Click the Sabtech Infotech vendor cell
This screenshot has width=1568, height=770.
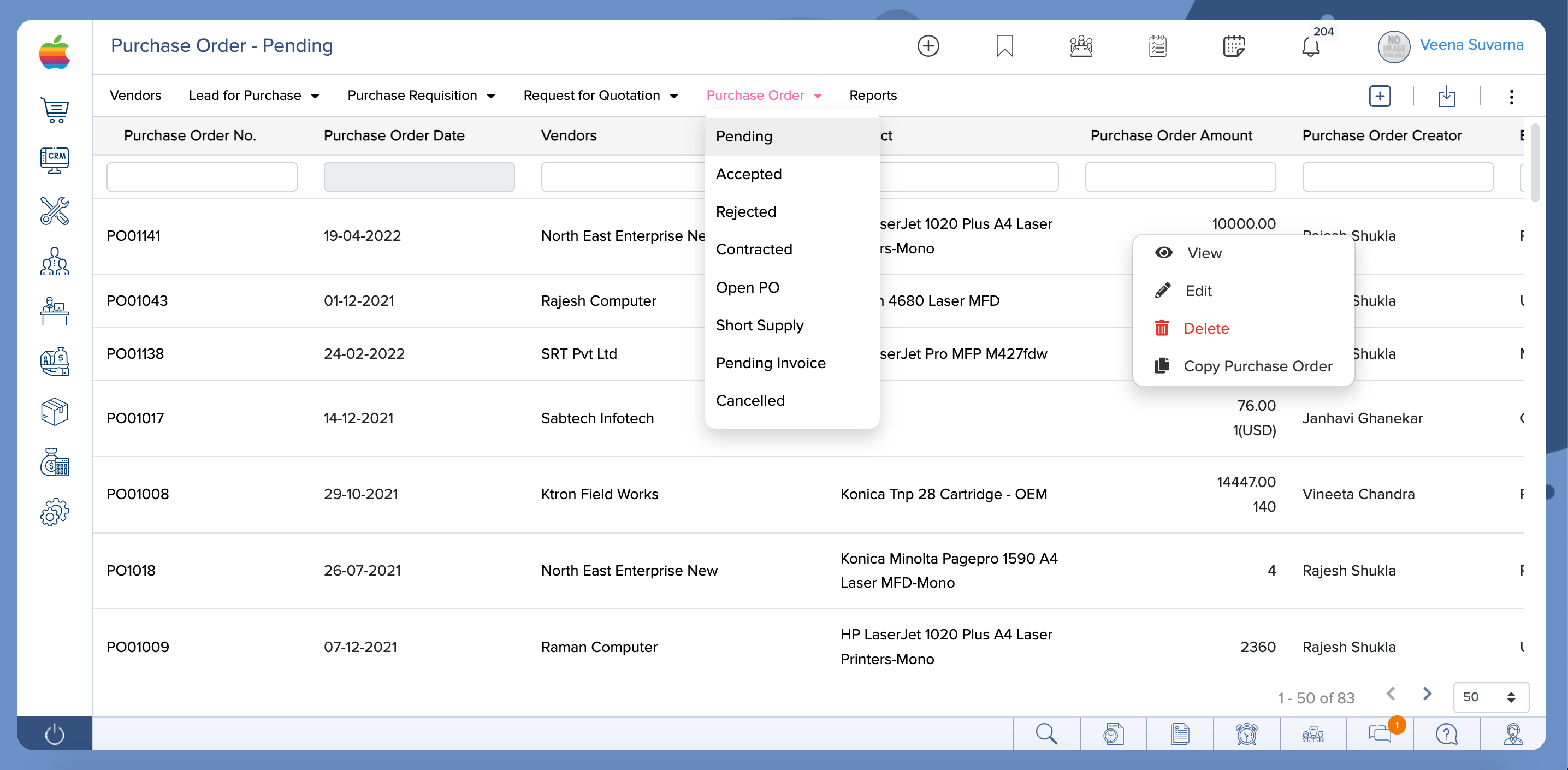(597, 418)
